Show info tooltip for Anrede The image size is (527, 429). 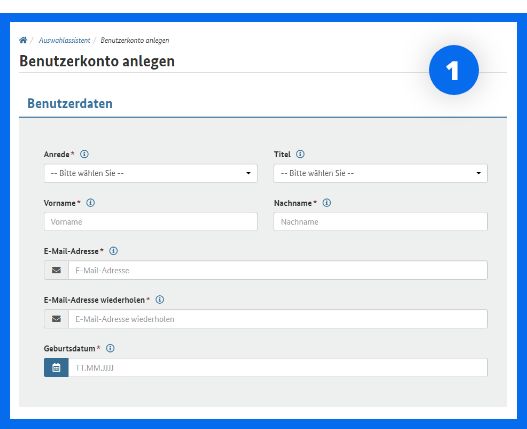(84, 154)
